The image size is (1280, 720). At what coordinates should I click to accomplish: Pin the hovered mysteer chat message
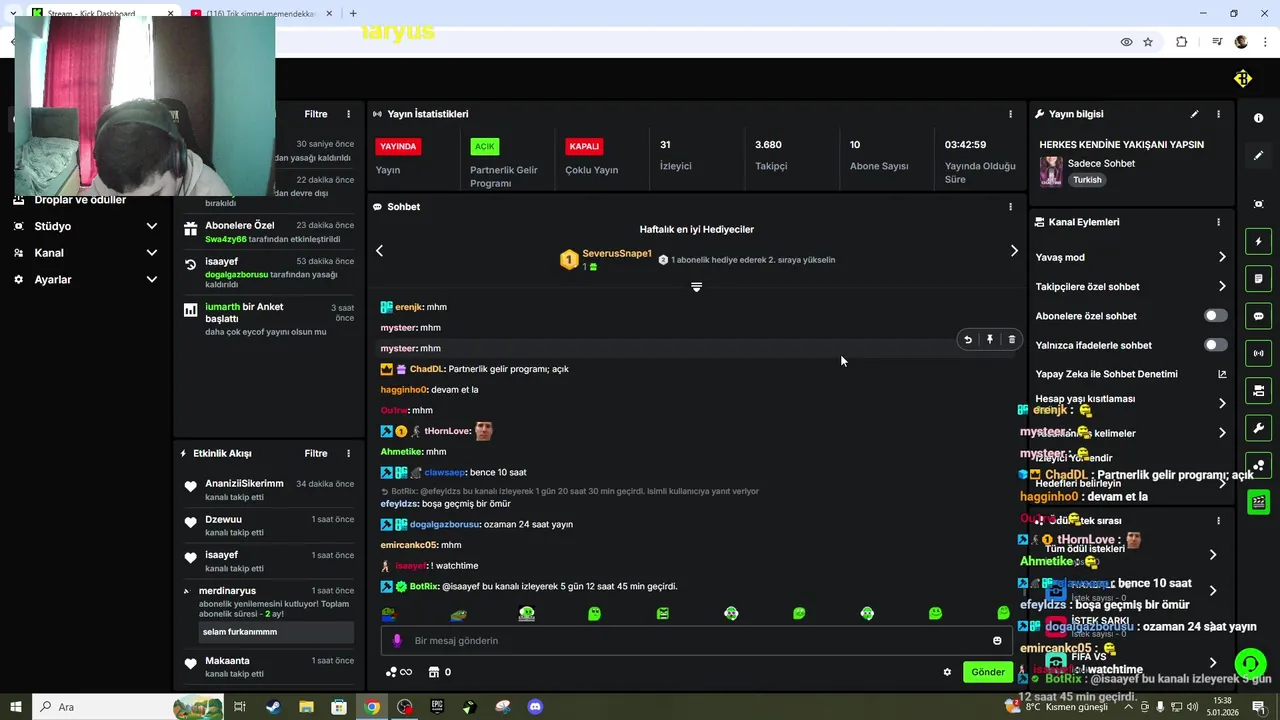tap(990, 340)
